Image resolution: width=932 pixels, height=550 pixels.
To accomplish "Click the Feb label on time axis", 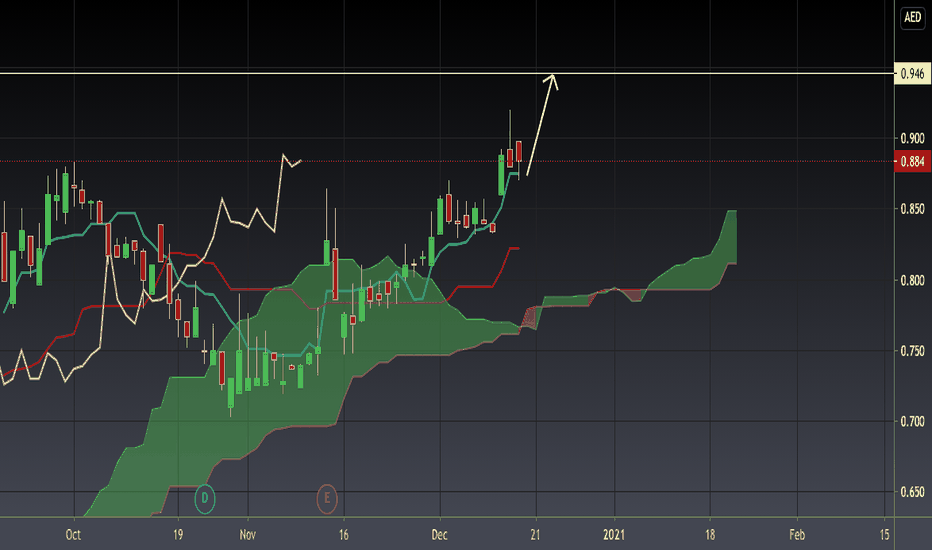I will point(797,535).
